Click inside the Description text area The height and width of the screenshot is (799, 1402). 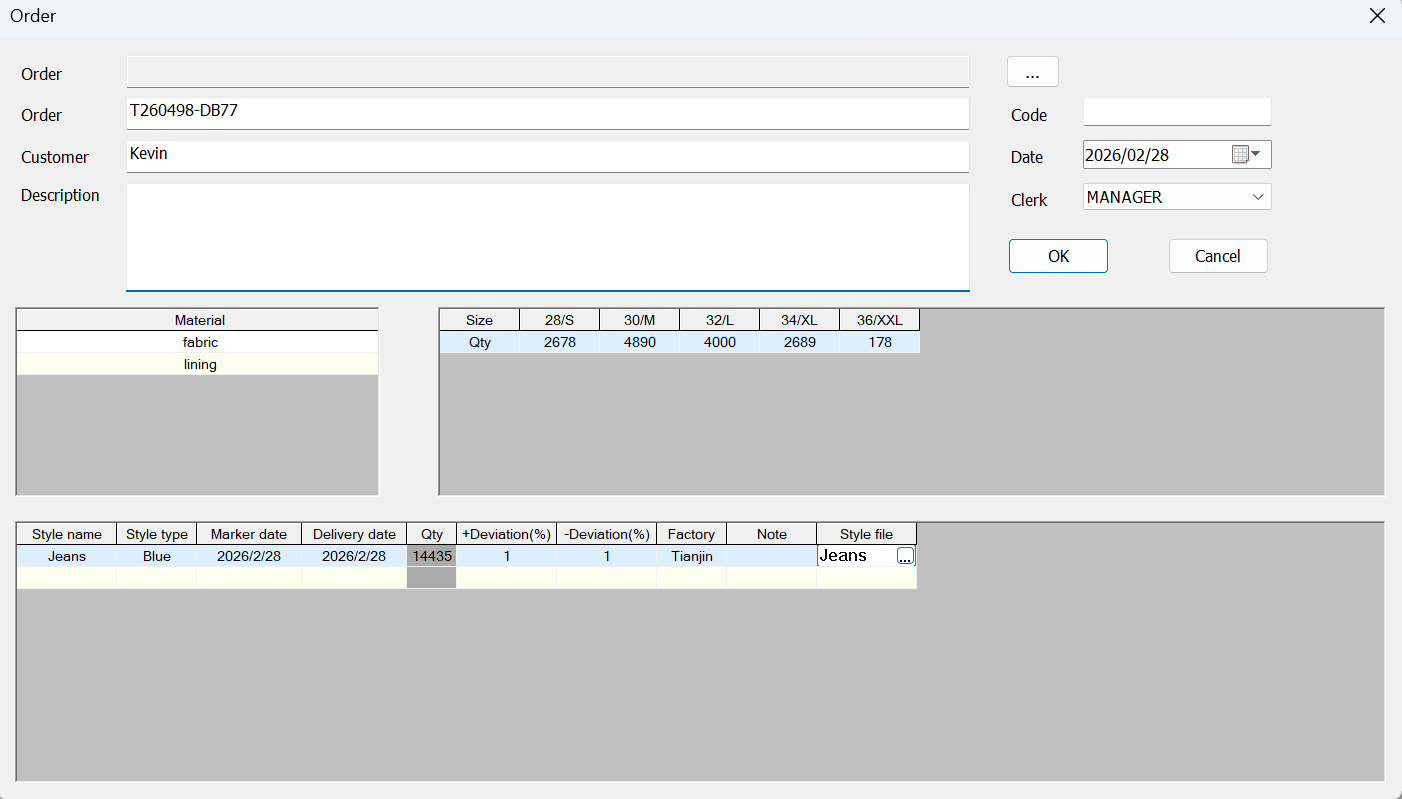tap(547, 236)
